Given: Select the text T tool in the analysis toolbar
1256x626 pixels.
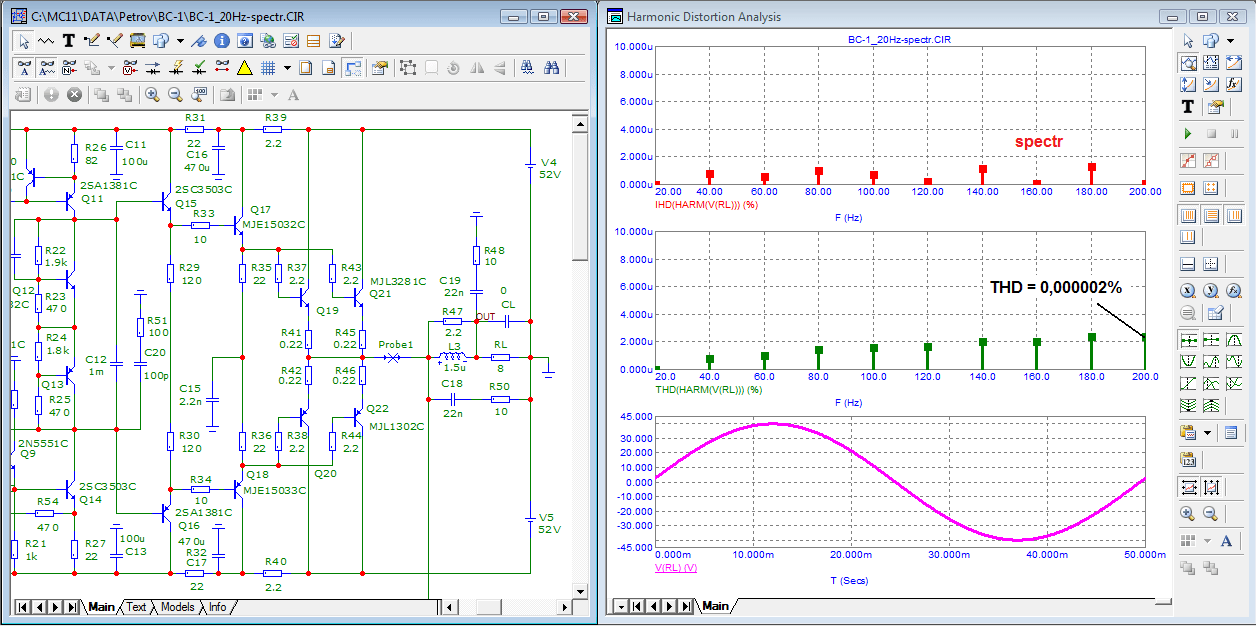Looking at the screenshot, I should tap(1187, 106).
